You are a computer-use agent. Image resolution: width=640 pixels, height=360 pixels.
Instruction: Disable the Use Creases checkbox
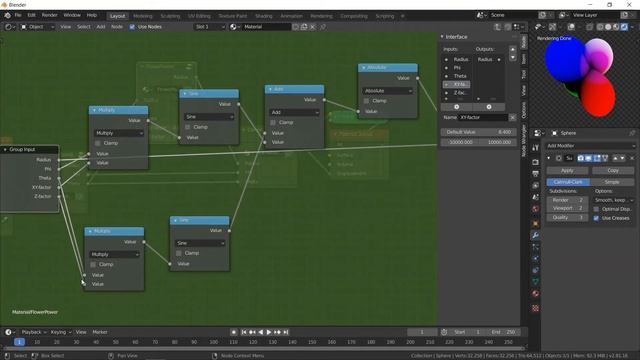pos(596,218)
